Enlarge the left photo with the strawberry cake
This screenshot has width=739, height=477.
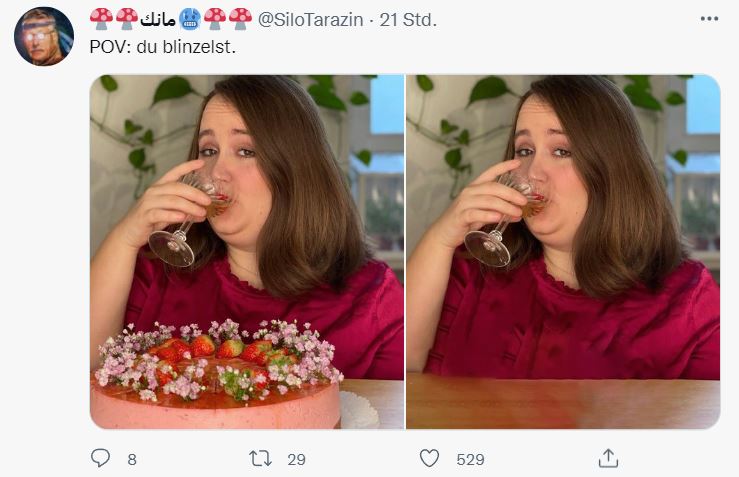pyautogui.click(x=246, y=251)
